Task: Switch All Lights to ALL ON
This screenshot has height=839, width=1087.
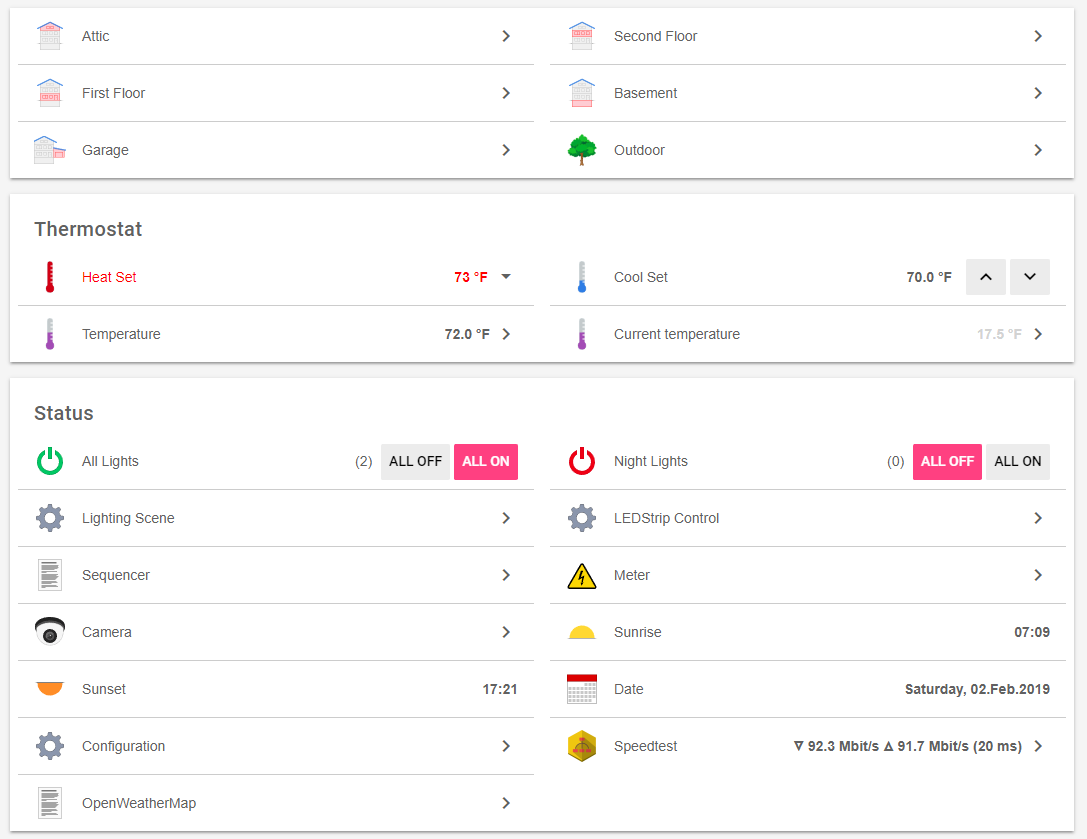Action: (x=486, y=462)
